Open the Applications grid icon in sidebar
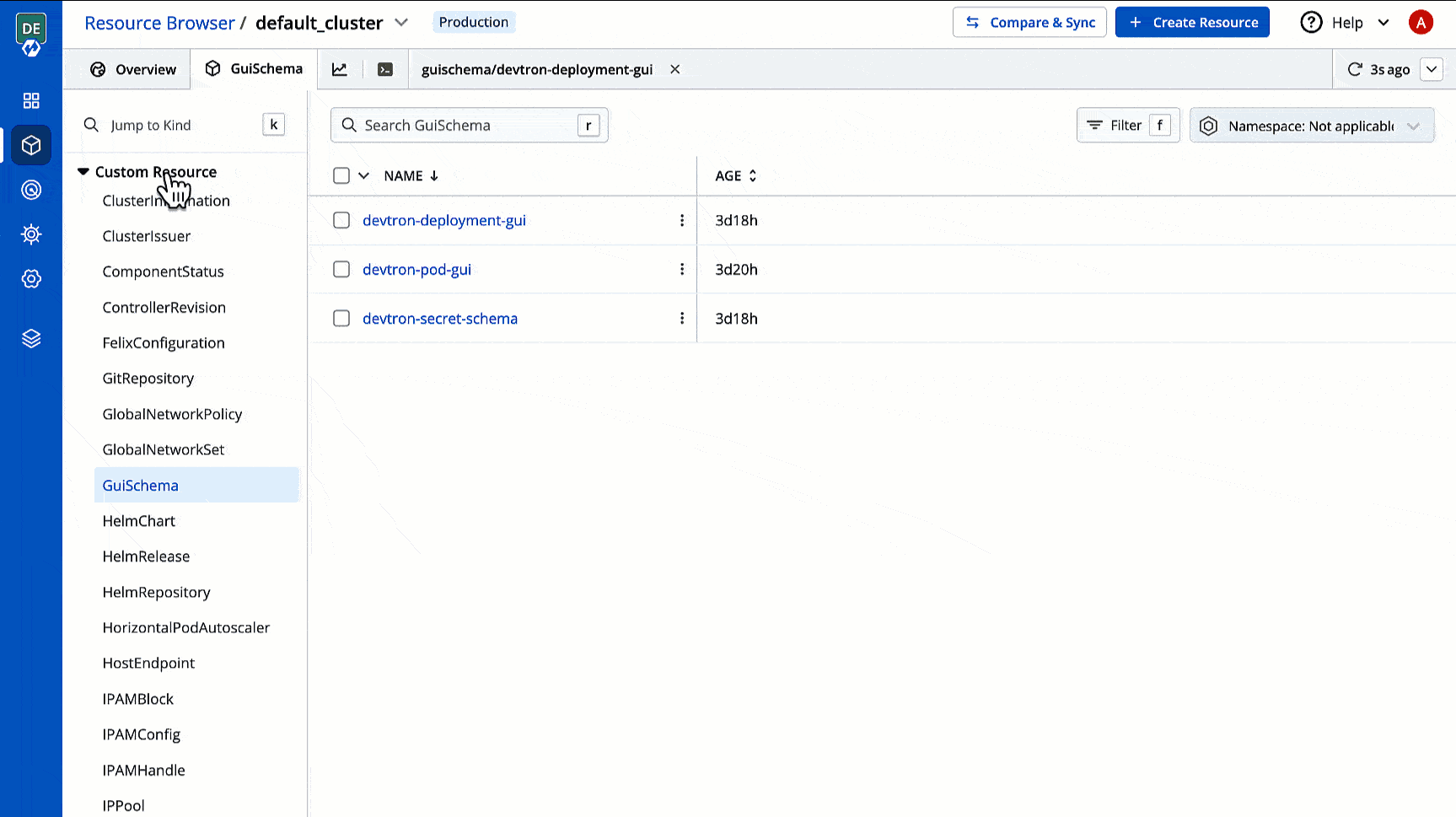Image resolution: width=1456 pixels, height=817 pixels. (x=31, y=100)
